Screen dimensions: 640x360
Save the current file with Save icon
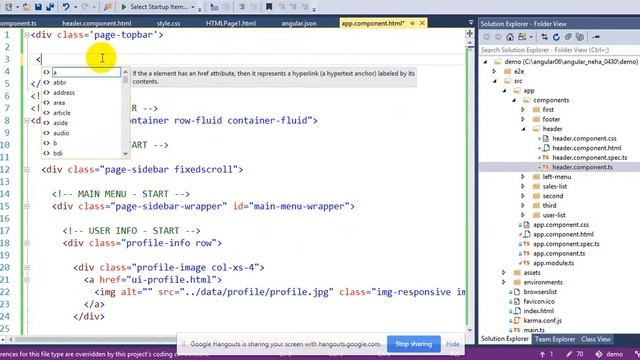click(x=38, y=7)
